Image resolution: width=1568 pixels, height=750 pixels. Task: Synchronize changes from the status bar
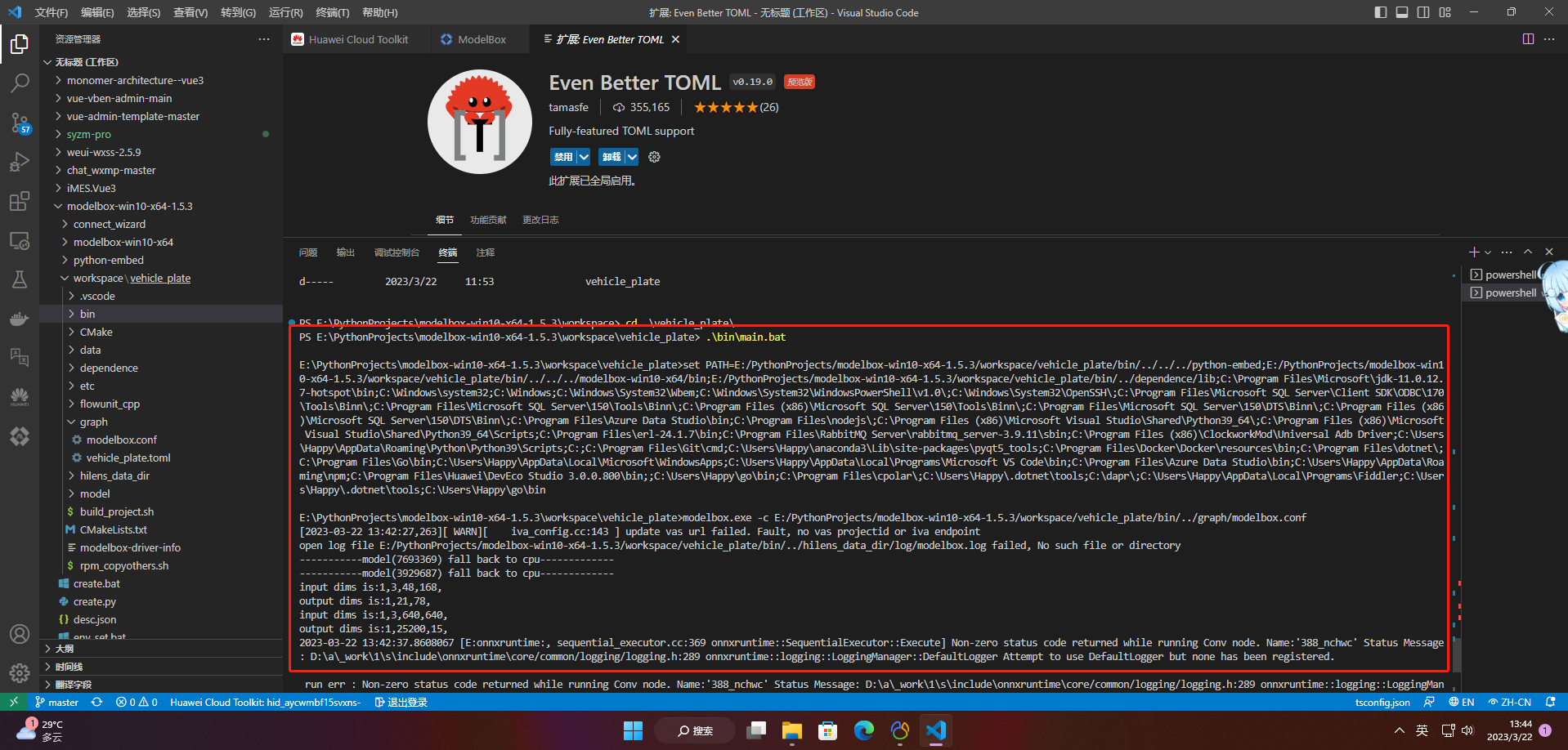coord(96,702)
